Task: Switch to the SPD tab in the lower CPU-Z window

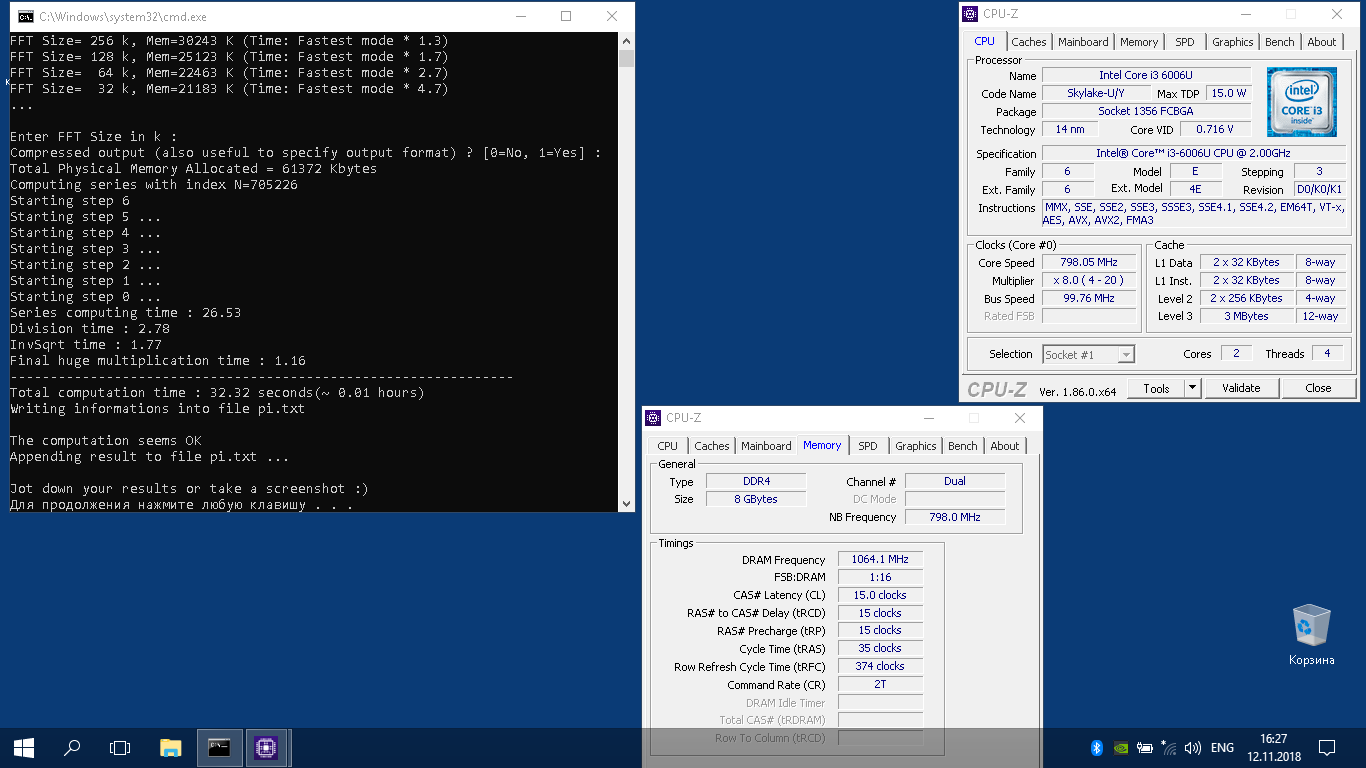Action: [x=868, y=446]
